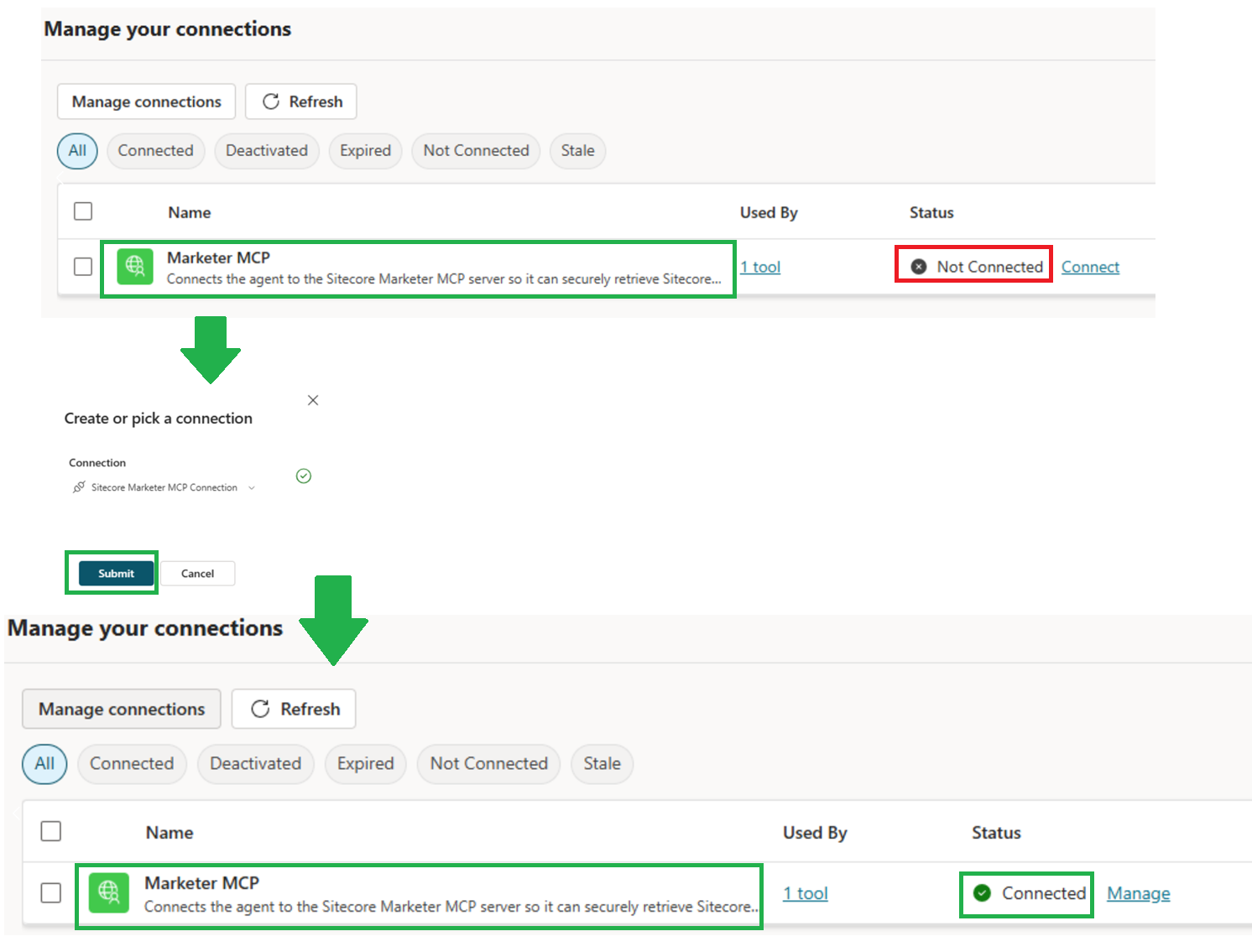Select Connected filter in bottom panel
This screenshot has width=1252, height=952.
pyautogui.click(x=132, y=764)
